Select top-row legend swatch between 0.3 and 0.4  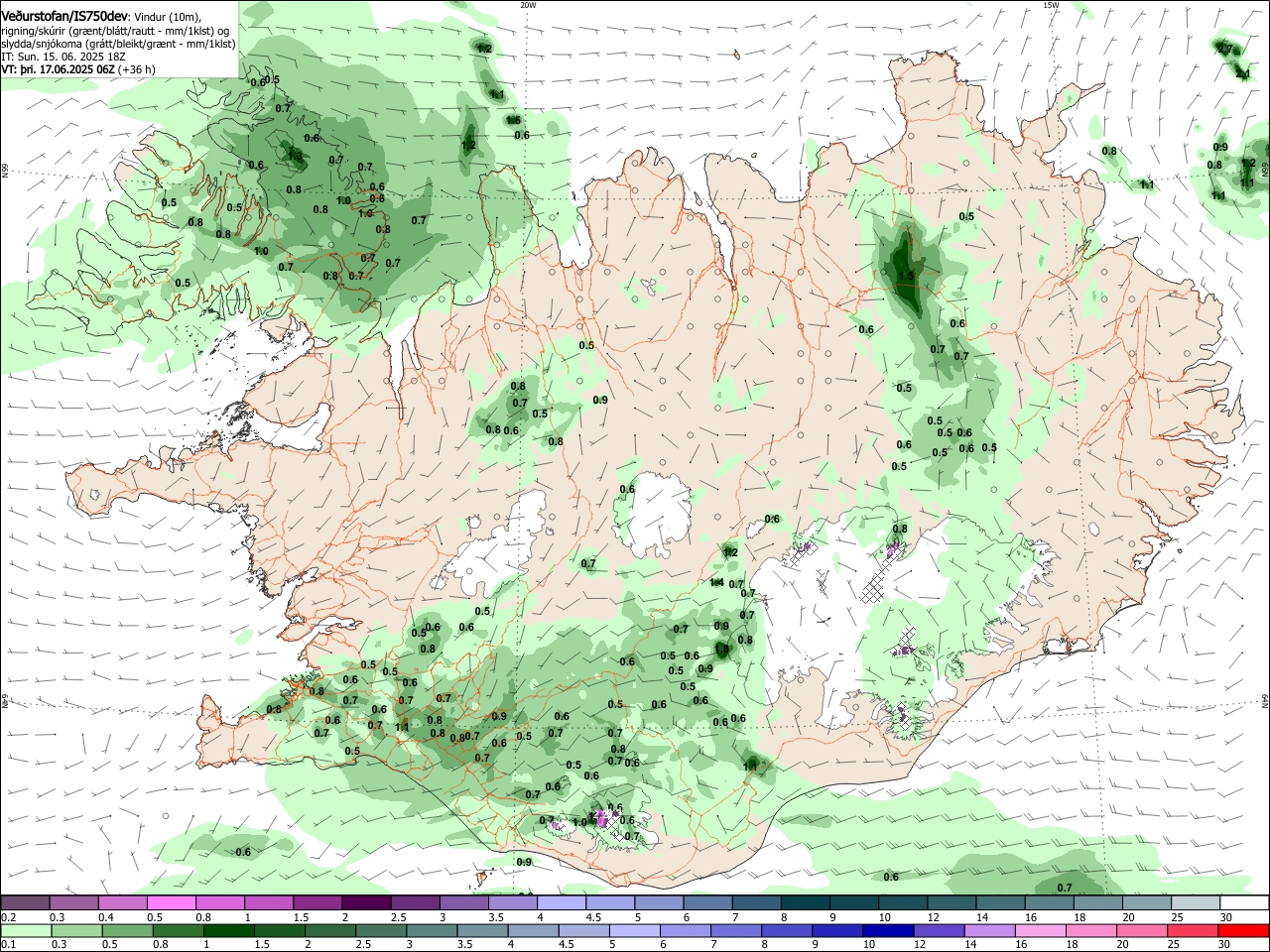click(73, 903)
